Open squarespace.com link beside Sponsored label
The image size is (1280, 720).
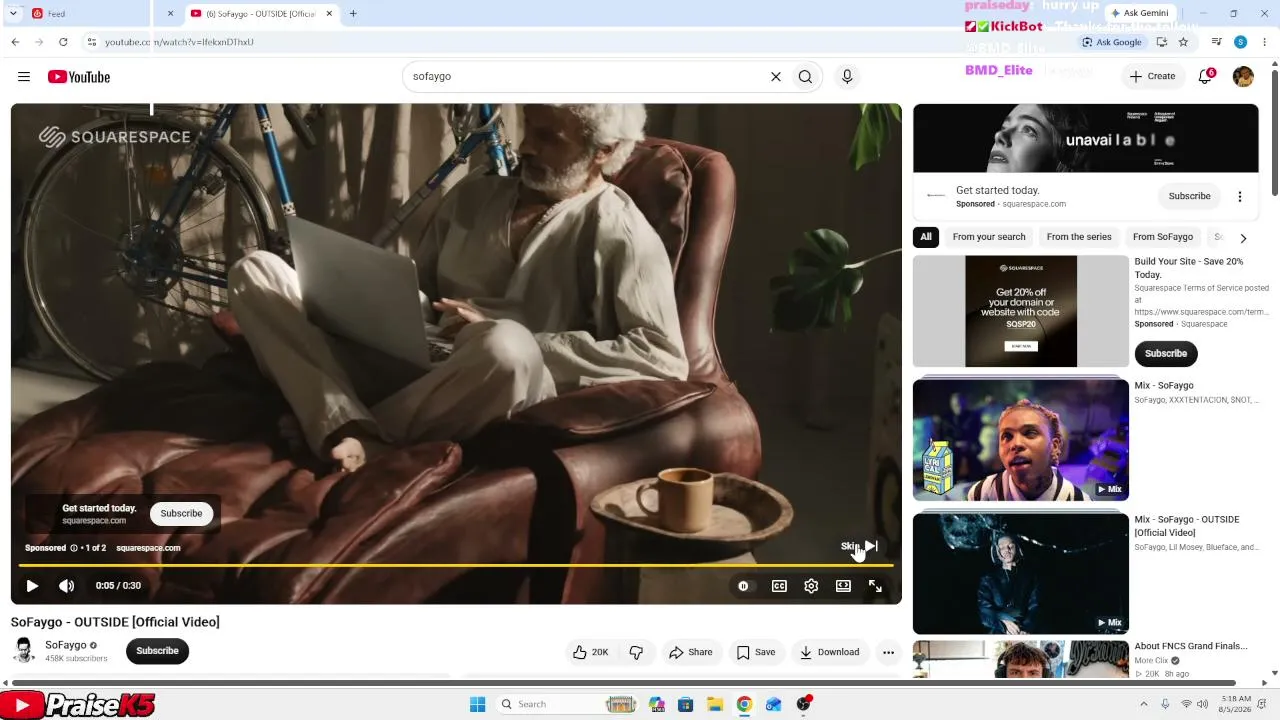[148, 548]
